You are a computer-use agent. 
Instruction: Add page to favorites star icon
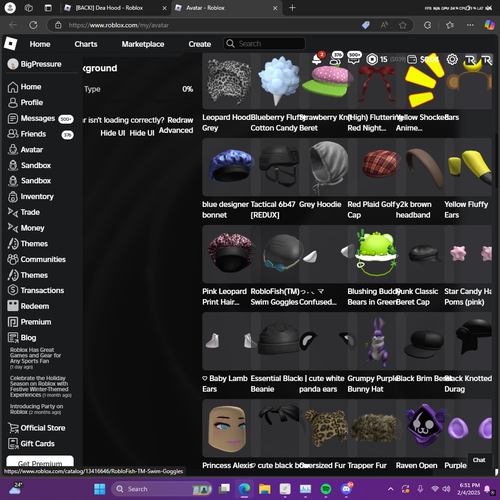[403, 25]
